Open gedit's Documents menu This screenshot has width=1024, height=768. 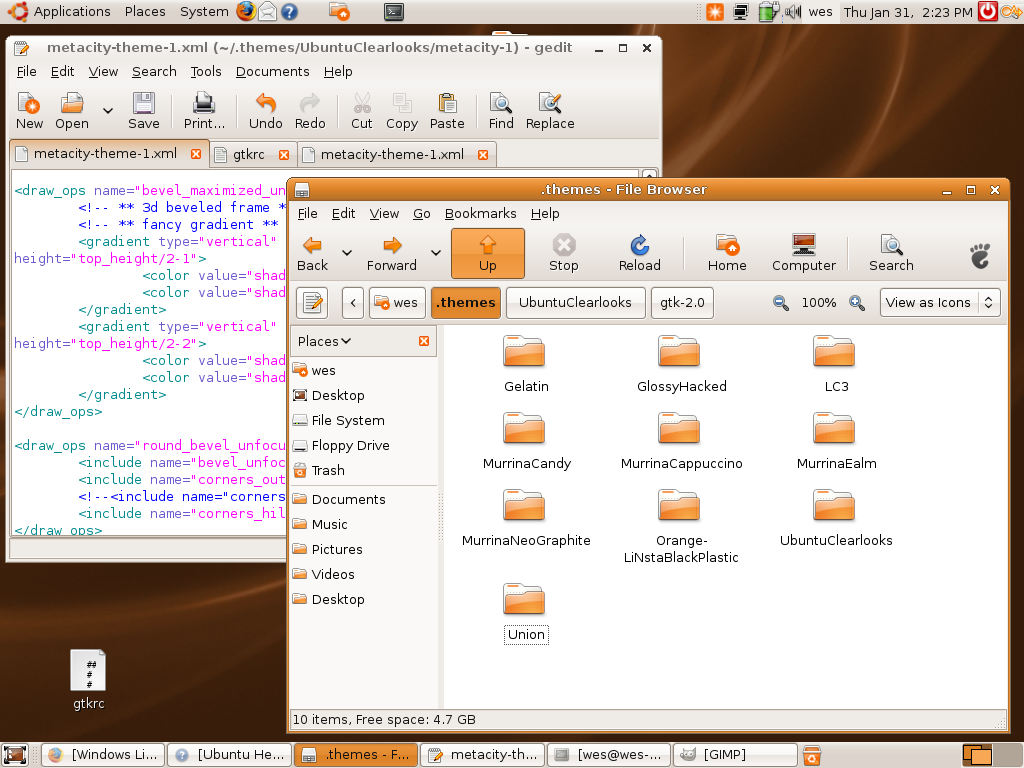coord(272,71)
